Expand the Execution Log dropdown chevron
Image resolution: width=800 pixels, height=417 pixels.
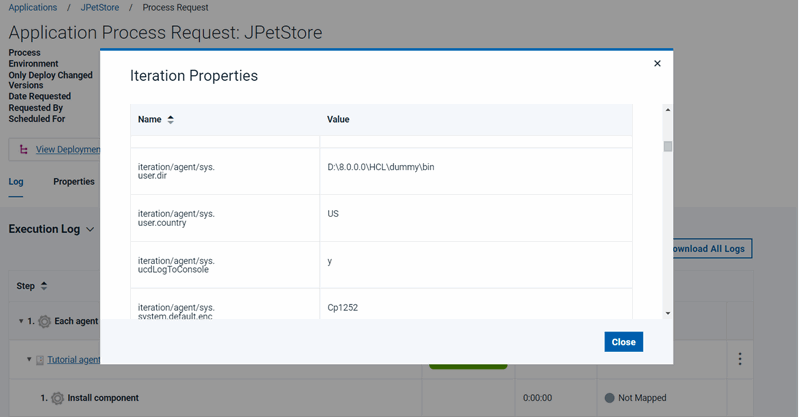click(x=91, y=229)
